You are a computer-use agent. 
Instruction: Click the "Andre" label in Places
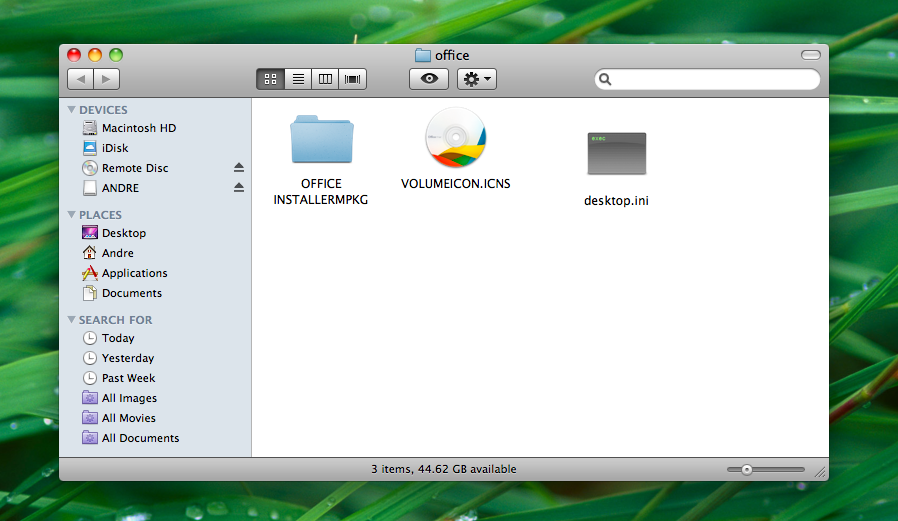coord(117,253)
